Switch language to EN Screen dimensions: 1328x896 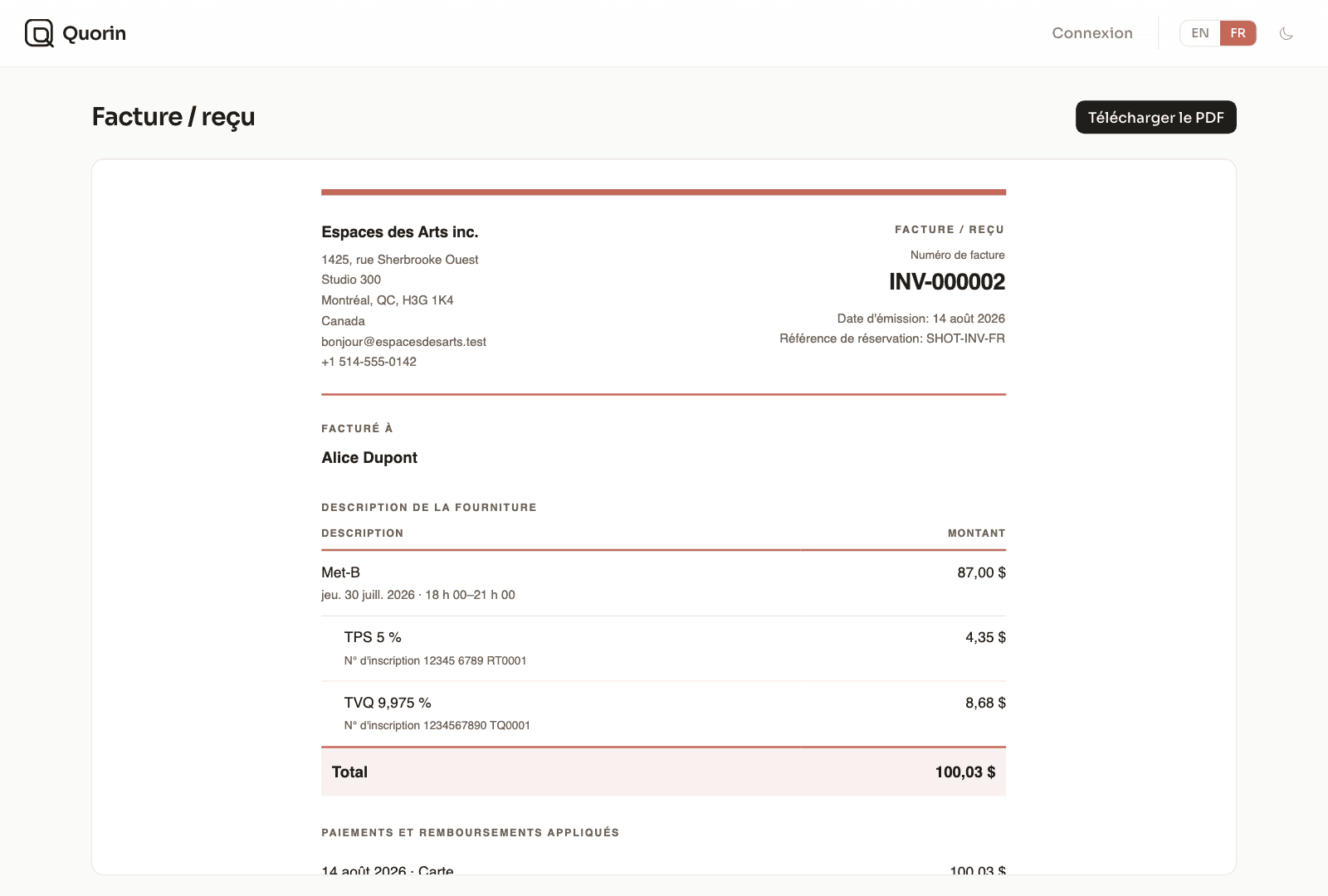1200,33
